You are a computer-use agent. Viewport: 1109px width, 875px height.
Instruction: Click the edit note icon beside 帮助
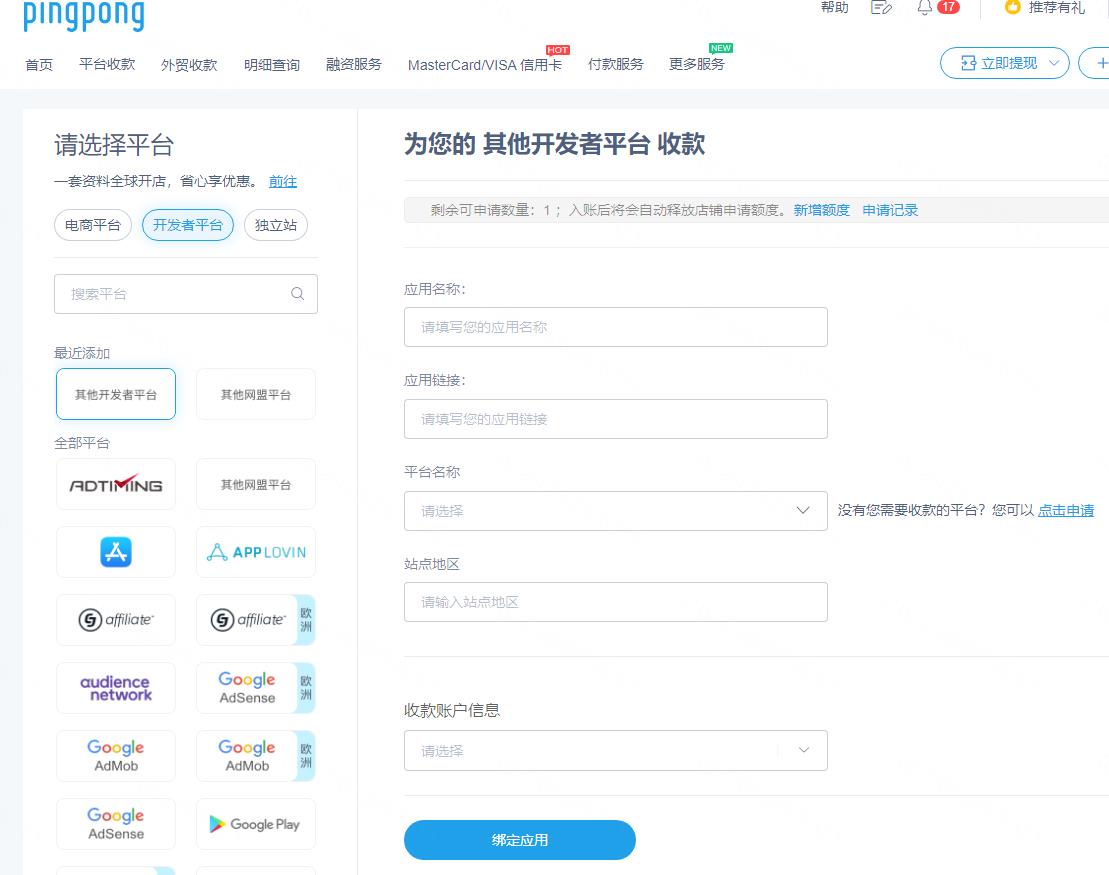click(881, 7)
